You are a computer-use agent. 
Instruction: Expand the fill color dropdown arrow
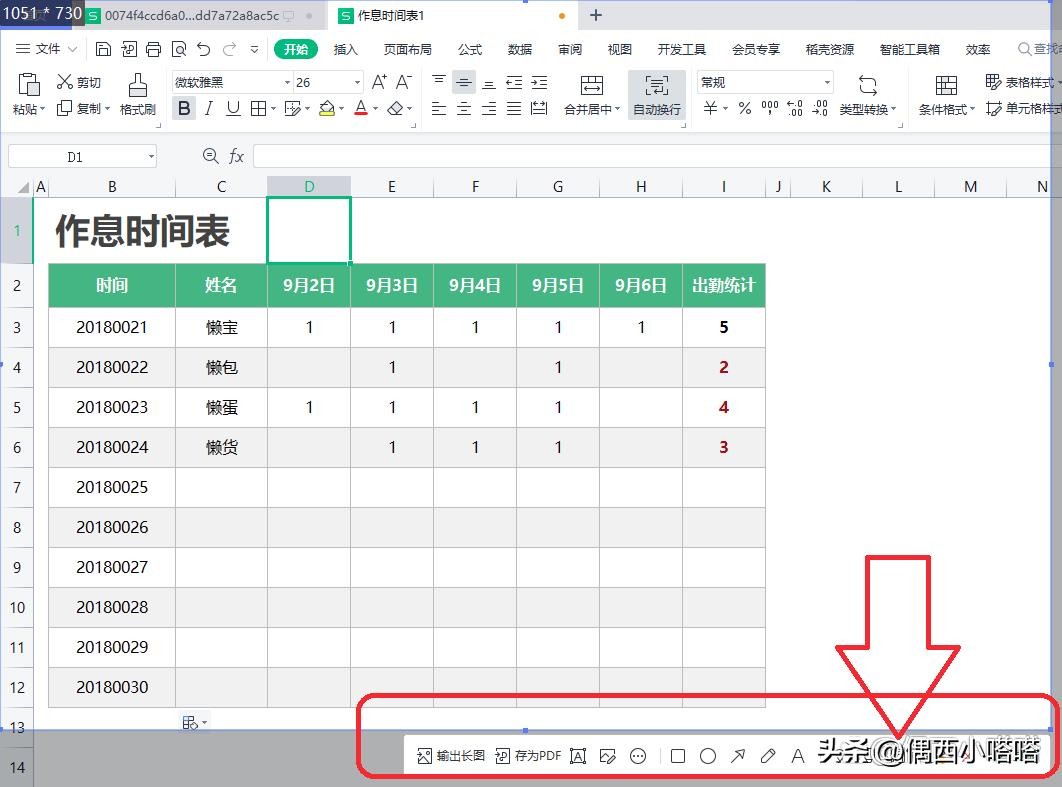click(341, 110)
